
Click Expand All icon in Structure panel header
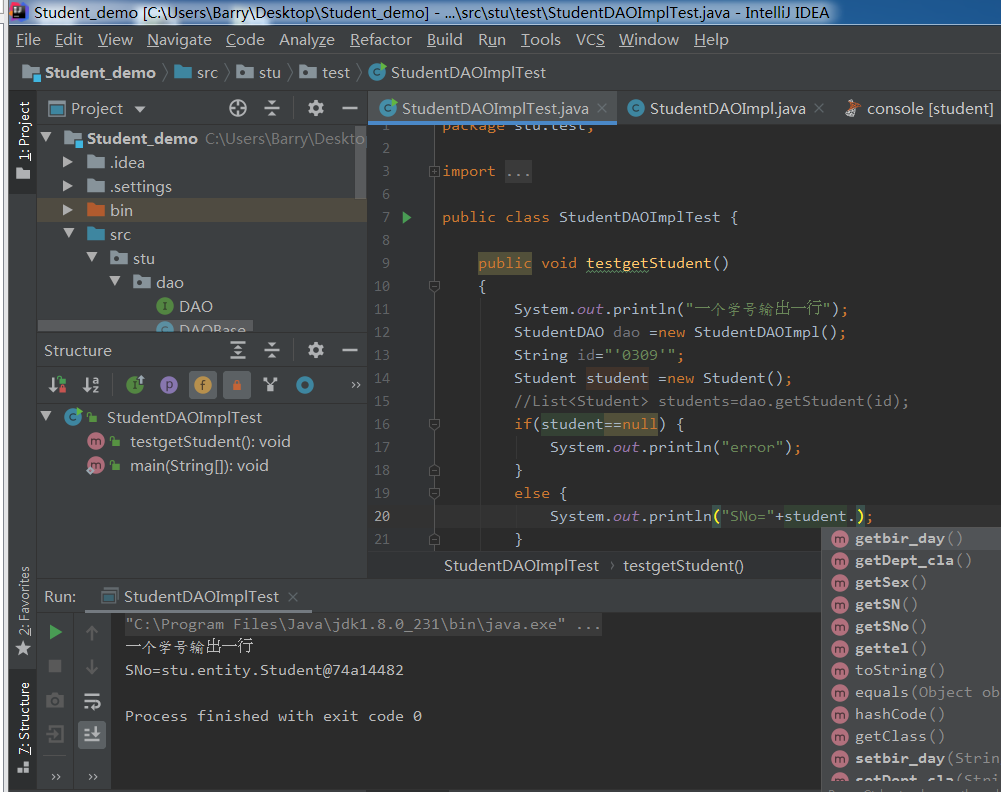(x=238, y=350)
